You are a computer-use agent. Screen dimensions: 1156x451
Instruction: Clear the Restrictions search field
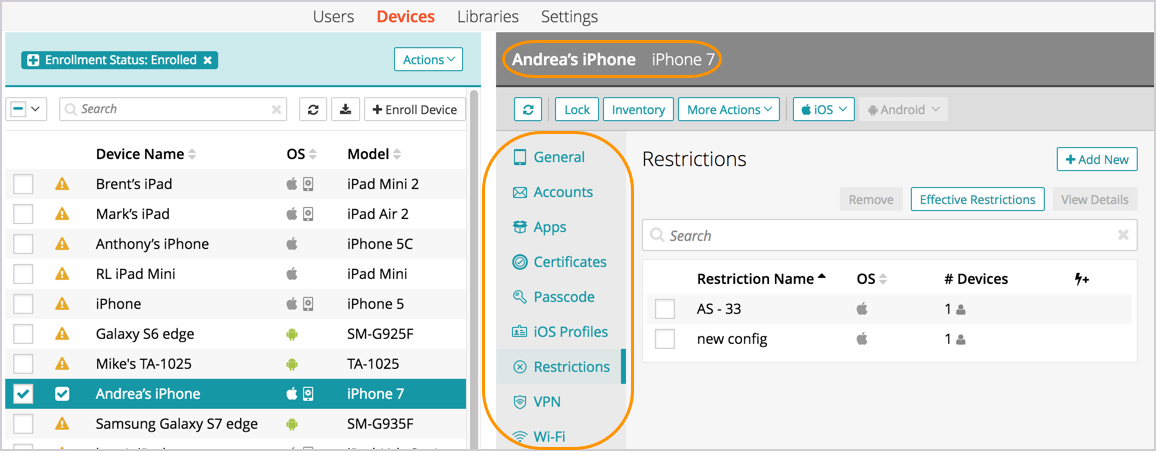(1123, 235)
